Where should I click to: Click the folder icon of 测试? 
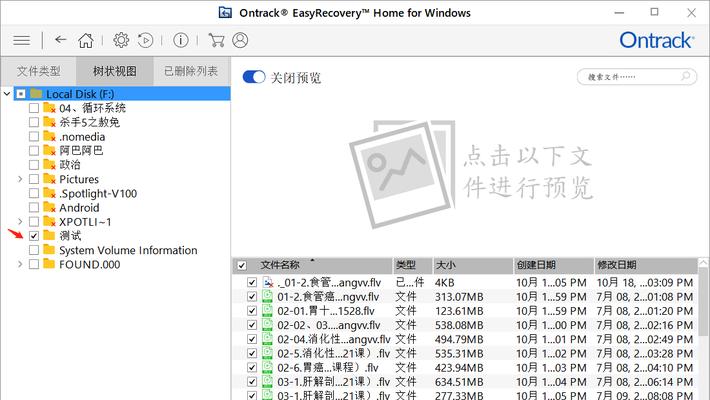click(49, 236)
